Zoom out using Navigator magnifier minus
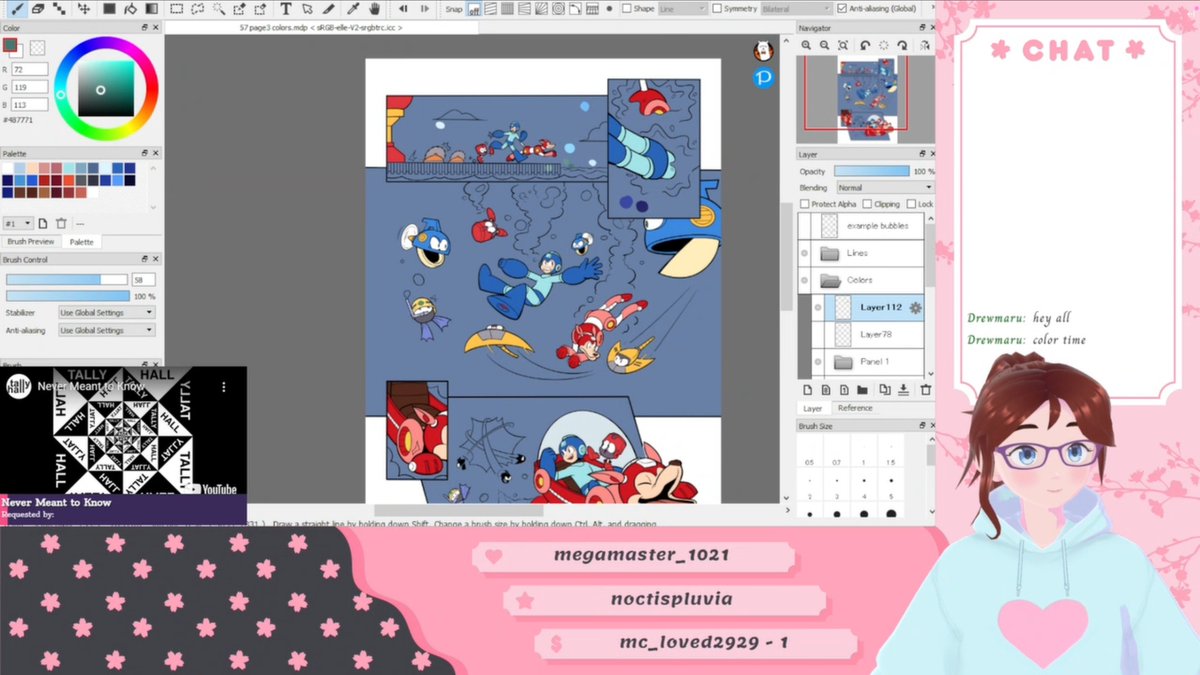The height and width of the screenshot is (675, 1200). (824, 45)
